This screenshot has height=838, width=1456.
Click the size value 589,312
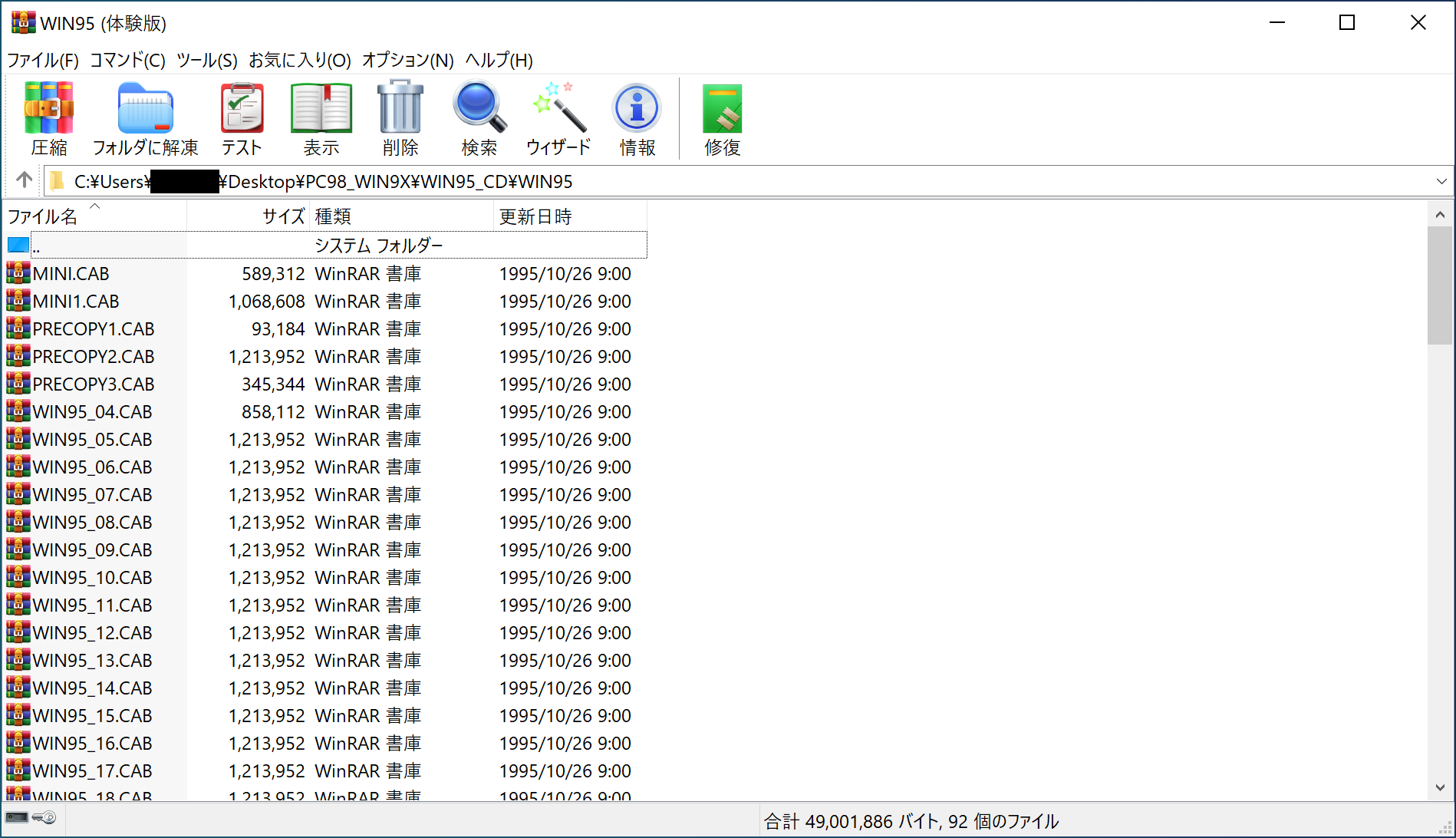click(273, 273)
